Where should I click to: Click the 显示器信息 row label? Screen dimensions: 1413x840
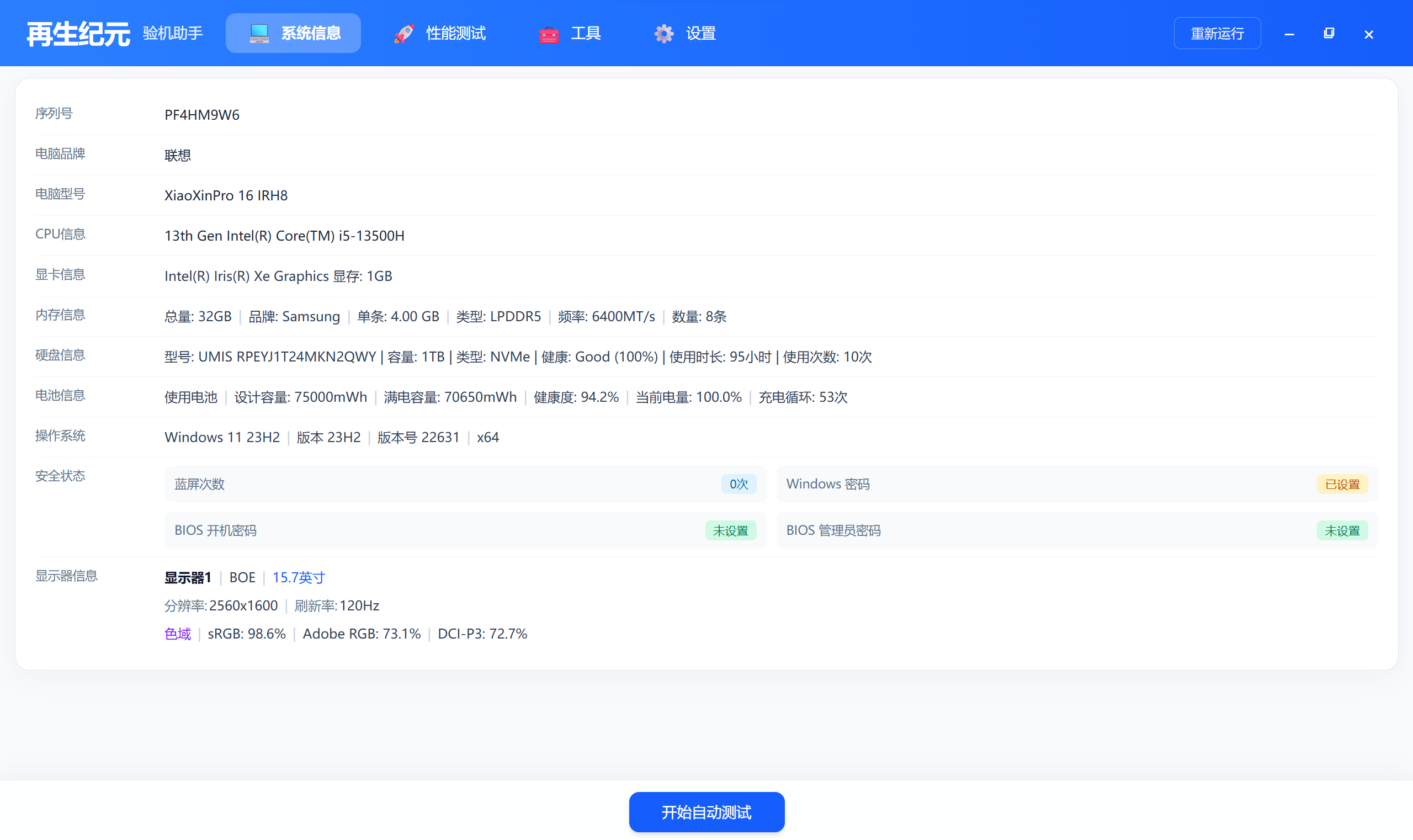pos(66,576)
